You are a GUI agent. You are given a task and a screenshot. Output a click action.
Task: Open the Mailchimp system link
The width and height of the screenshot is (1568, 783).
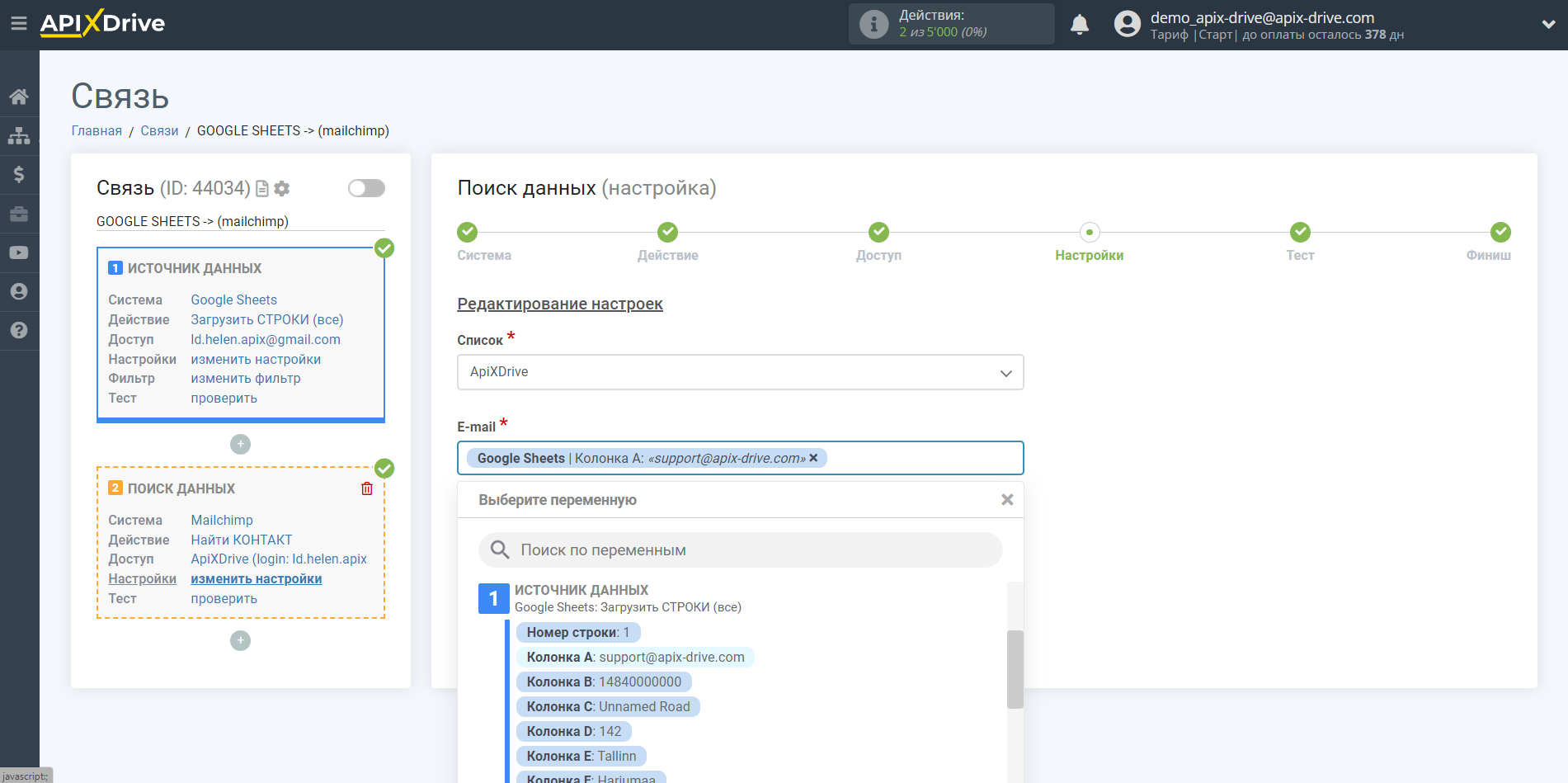[222, 520]
